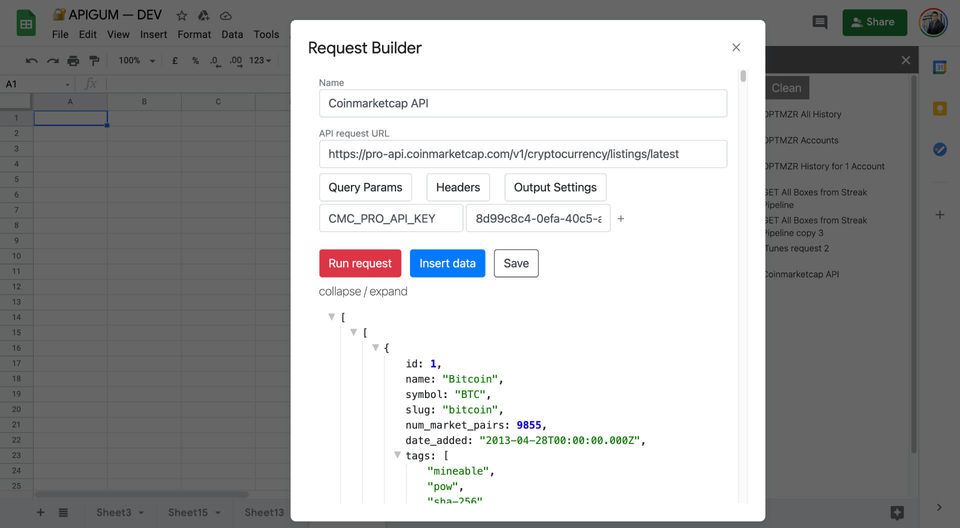
Task: Open the Tools menu
Action: [266, 35]
